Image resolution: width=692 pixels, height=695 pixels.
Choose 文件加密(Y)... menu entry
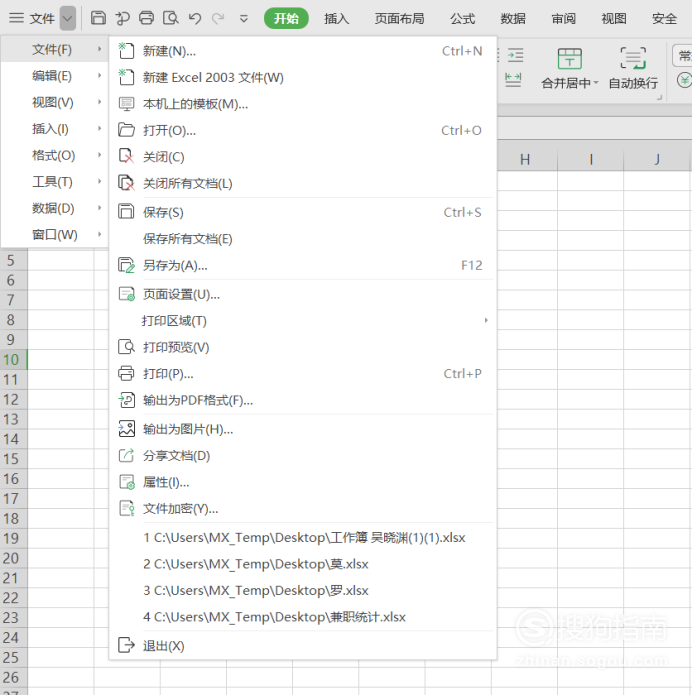(x=303, y=508)
